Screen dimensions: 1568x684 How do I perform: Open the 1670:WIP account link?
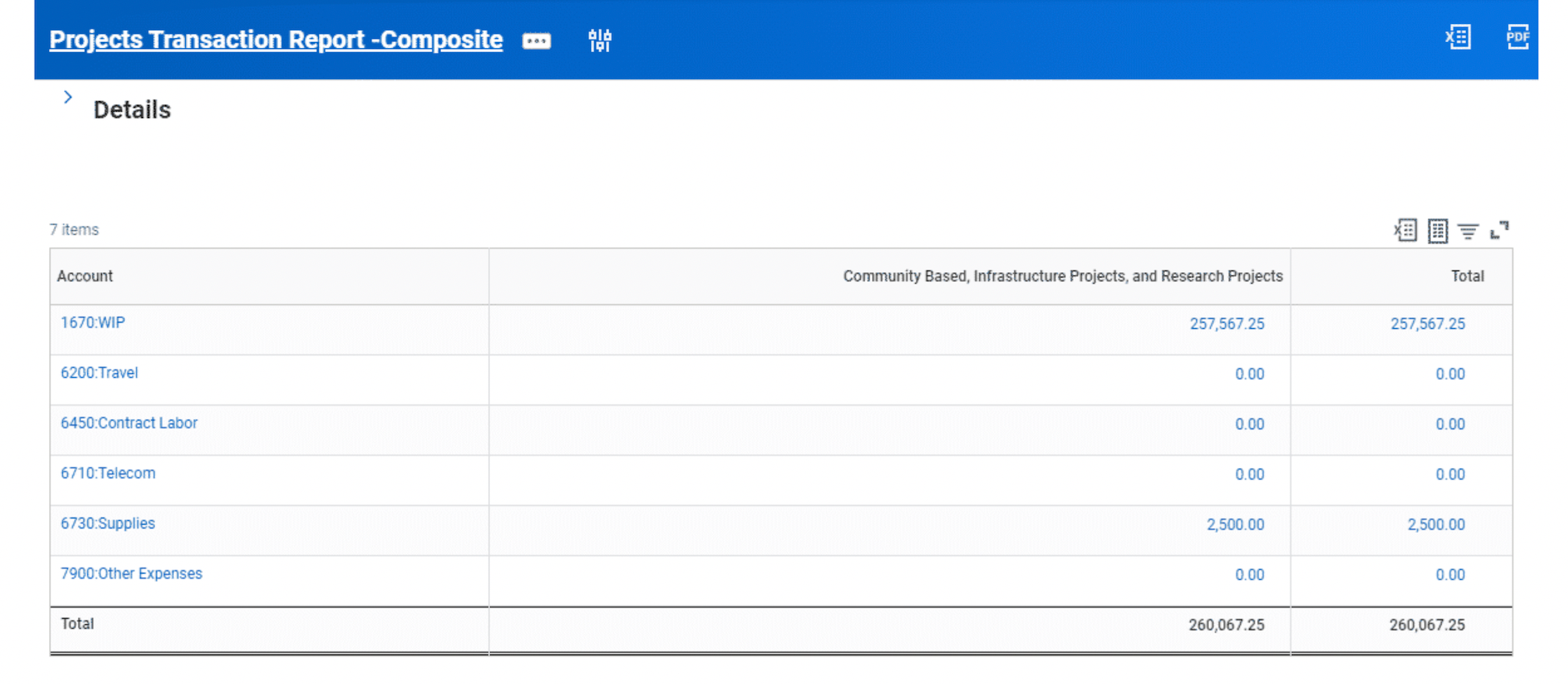(93, 323)
